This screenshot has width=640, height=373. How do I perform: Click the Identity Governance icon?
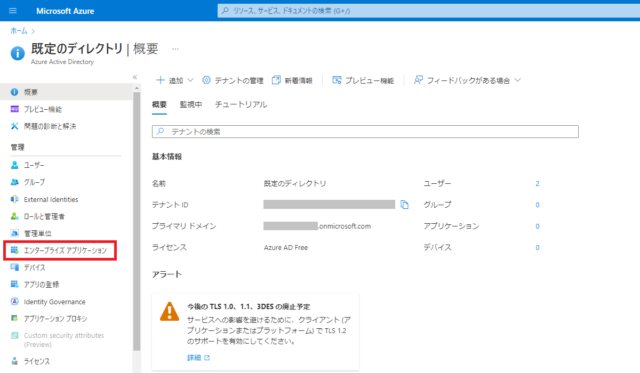tap(14, 302)
